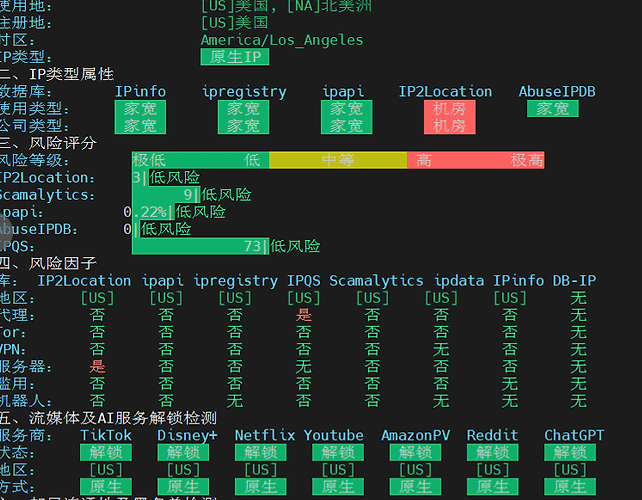
Task: Click the TikTok service provider header
Action: [106, 435]
